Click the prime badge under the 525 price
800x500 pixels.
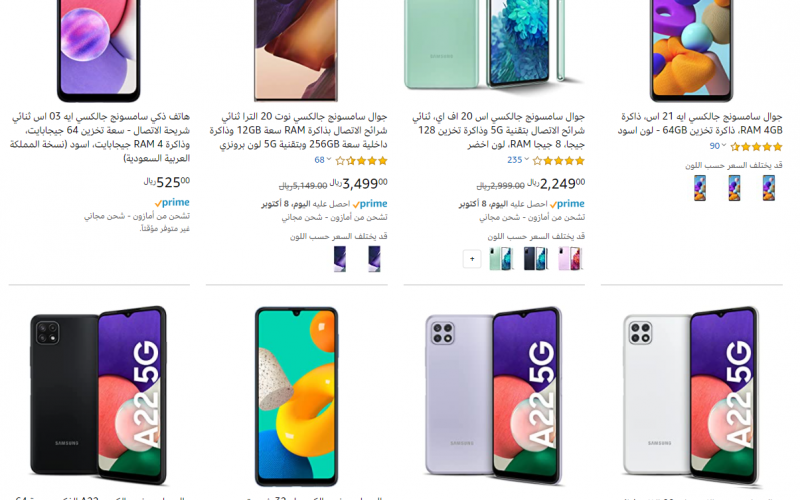172,203
